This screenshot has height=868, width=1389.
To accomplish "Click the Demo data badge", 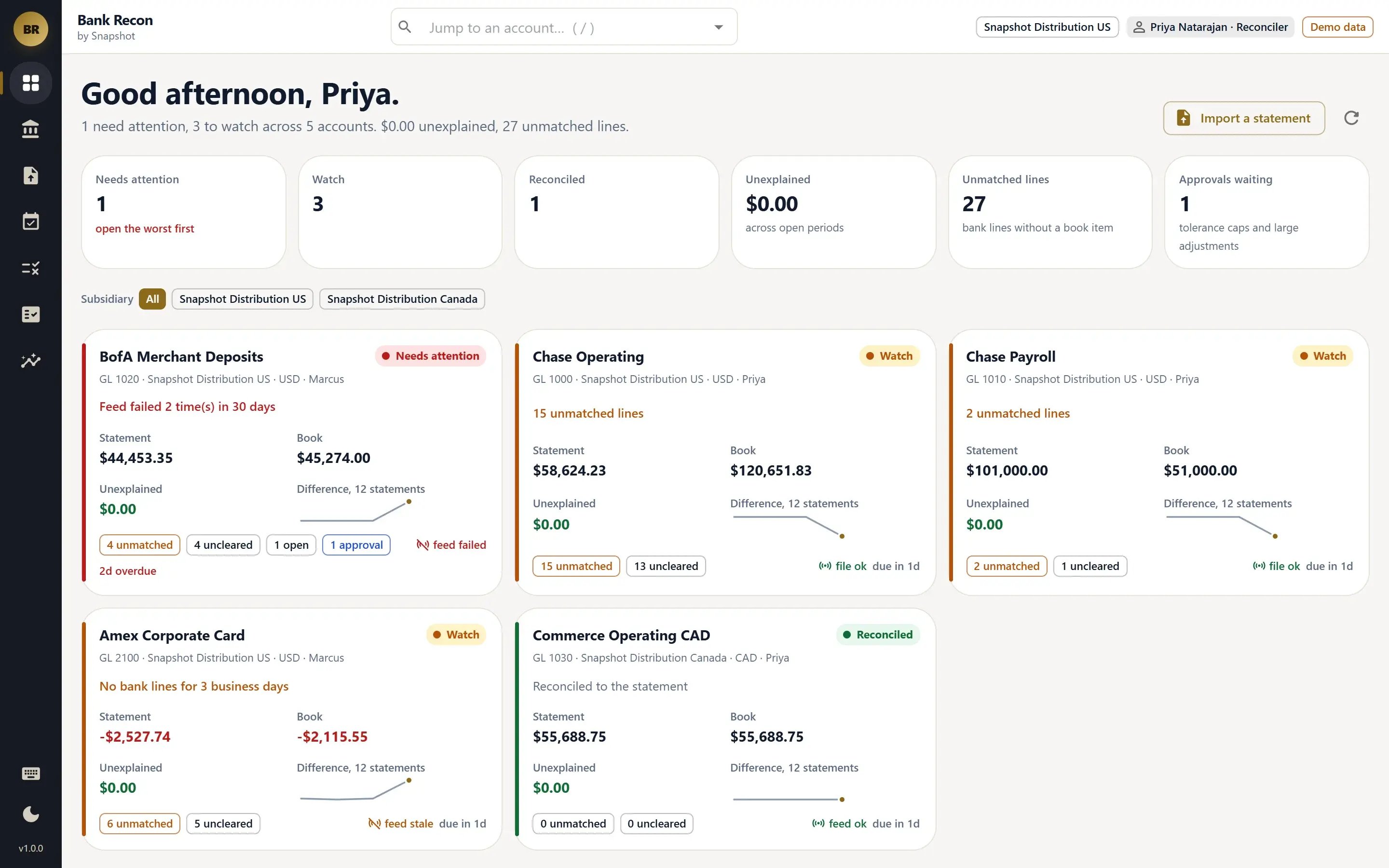I will (1337, 27).
